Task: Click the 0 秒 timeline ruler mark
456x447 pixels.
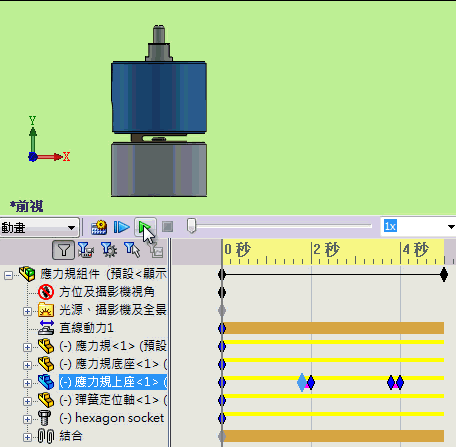Action: pos(237,250)
